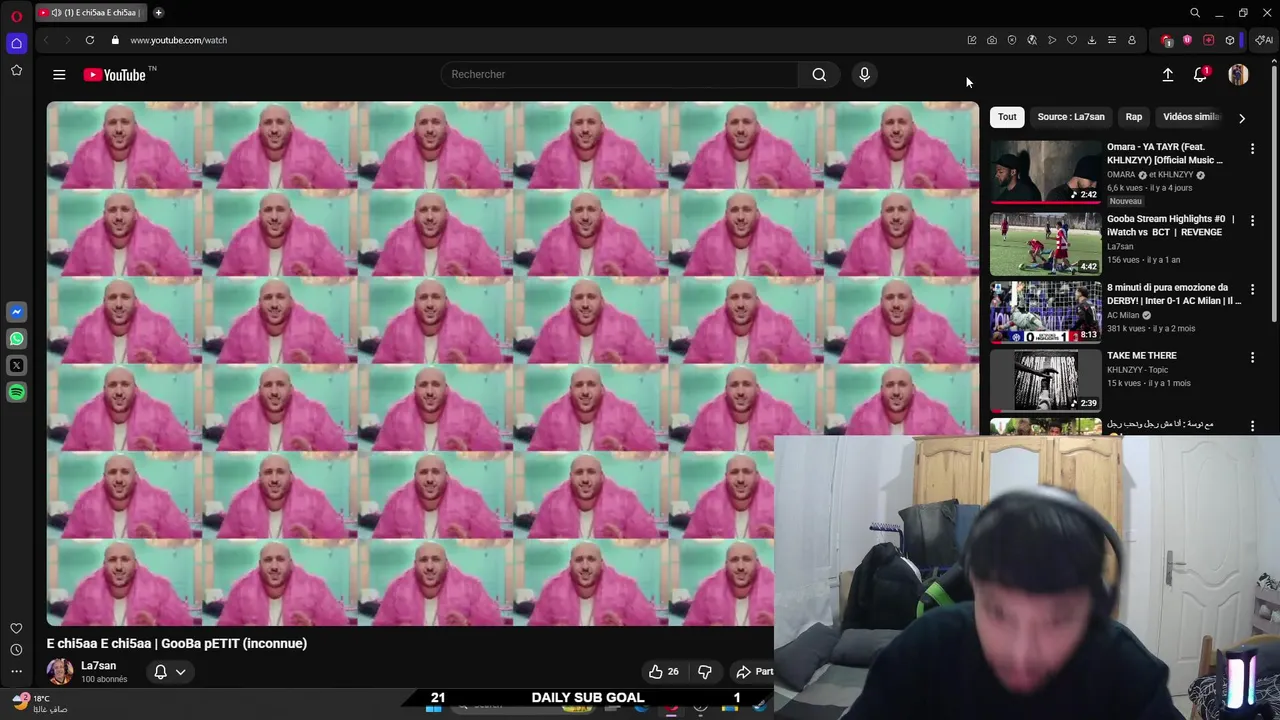Focus the Rechercher search field
This screenshot has height=720, width=1280.
pos(620,74)
